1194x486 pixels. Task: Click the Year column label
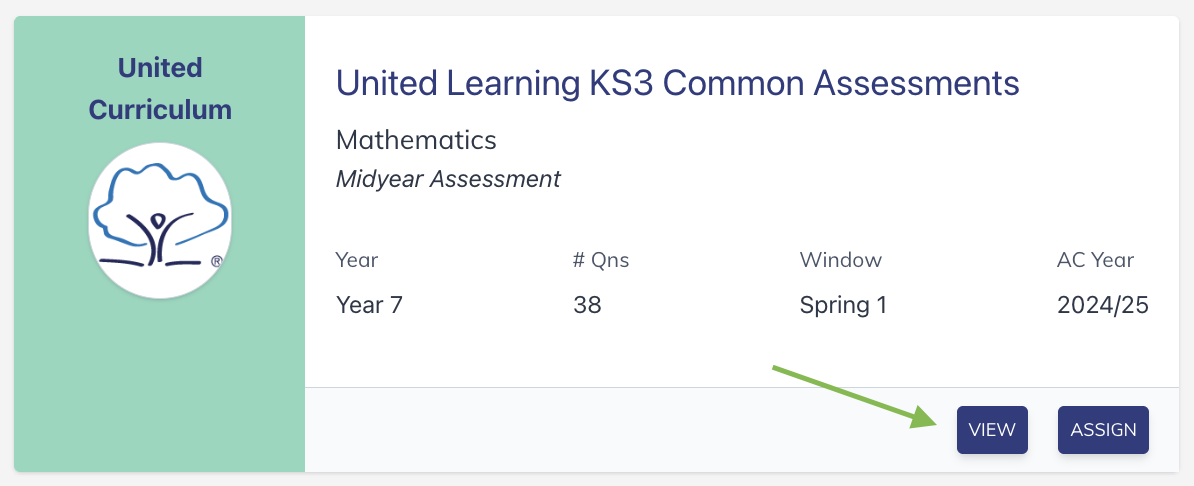[357, 260]
